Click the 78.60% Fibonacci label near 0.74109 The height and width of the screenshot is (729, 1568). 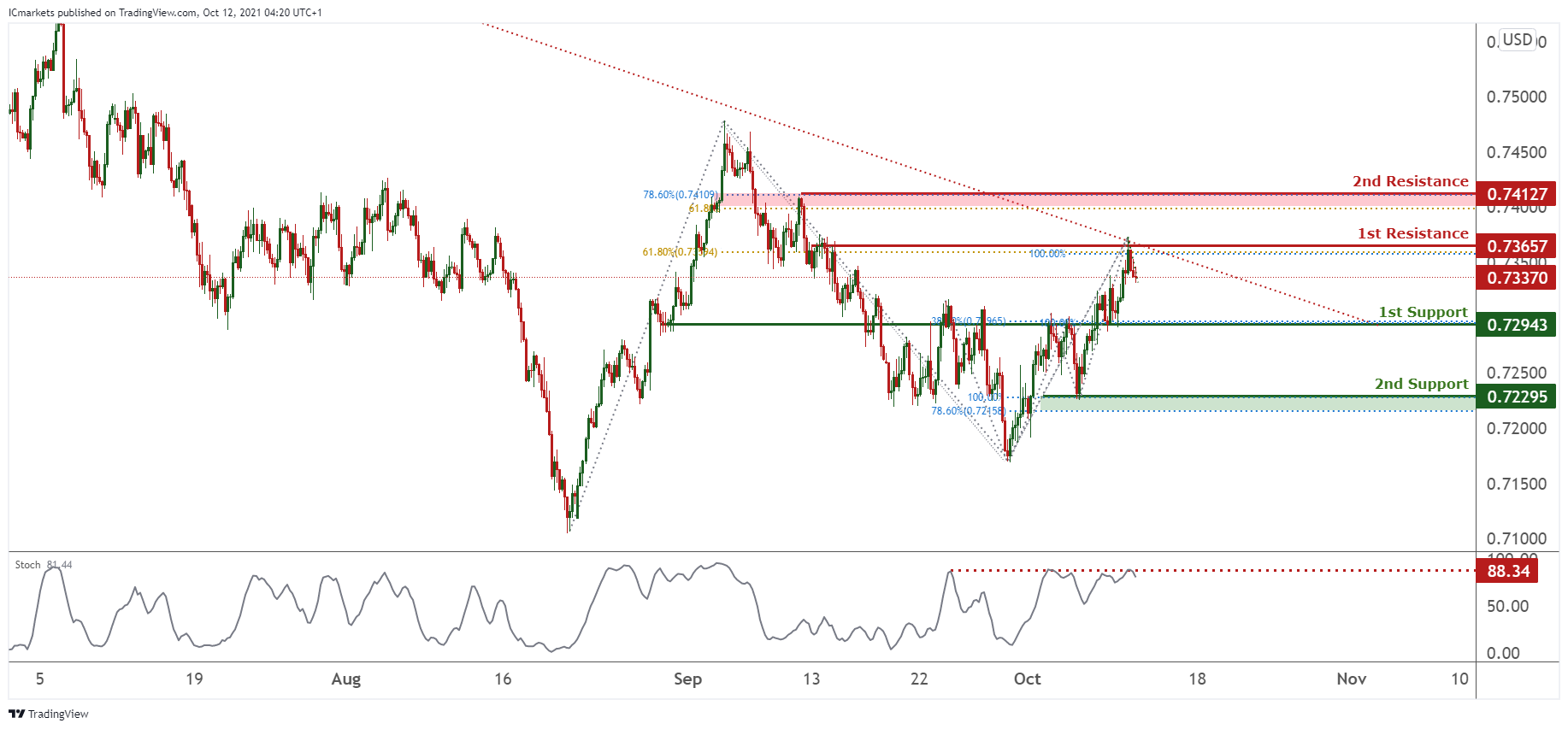[x=680, y=195]
